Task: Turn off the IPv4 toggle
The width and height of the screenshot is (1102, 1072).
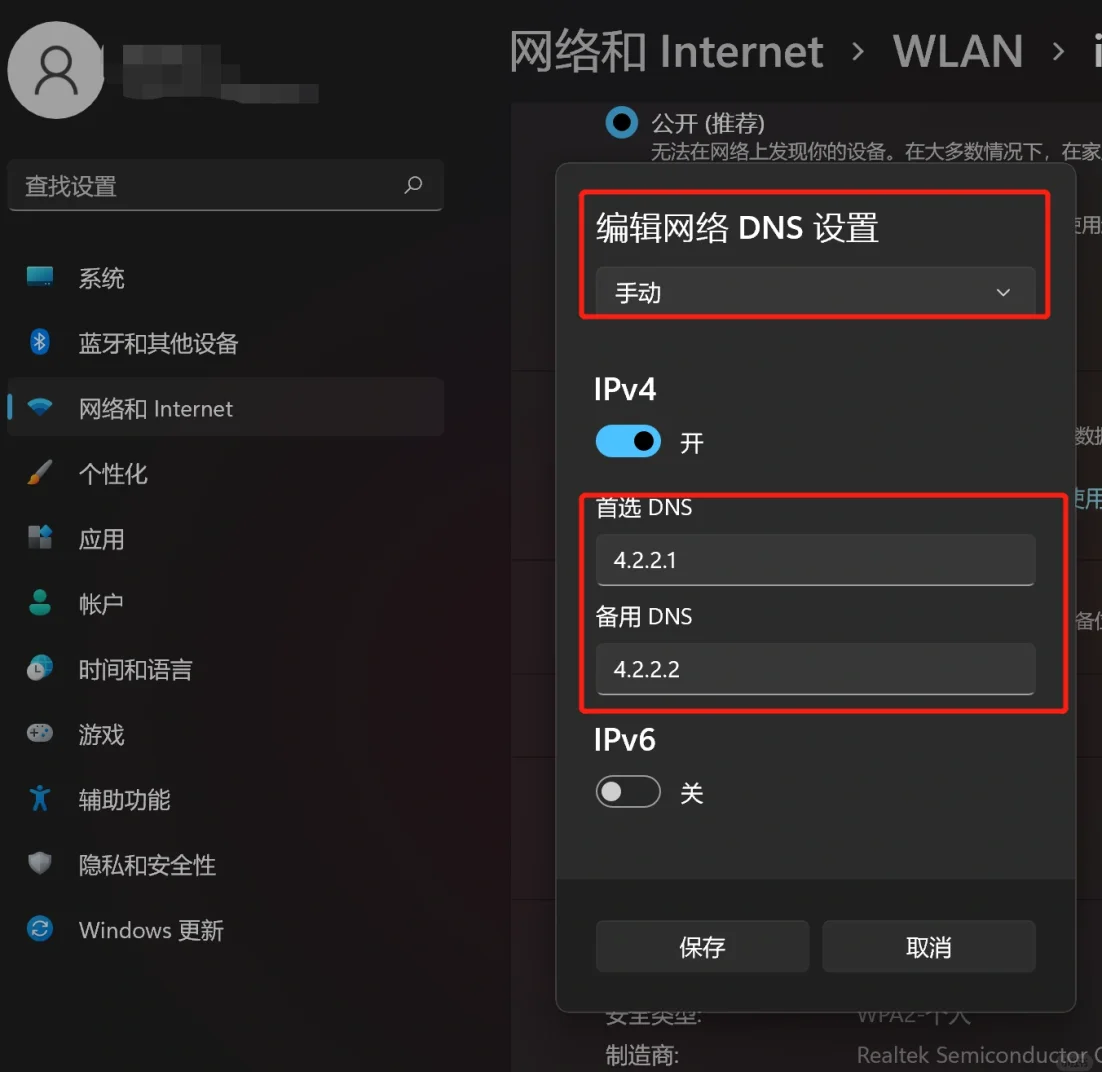Action: [x=628, y=441]
